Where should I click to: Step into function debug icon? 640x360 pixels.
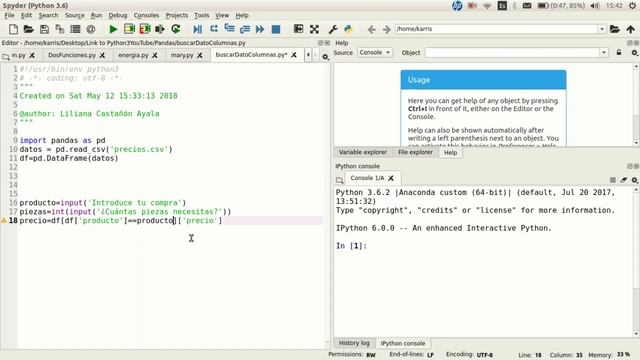coord(229,29)
